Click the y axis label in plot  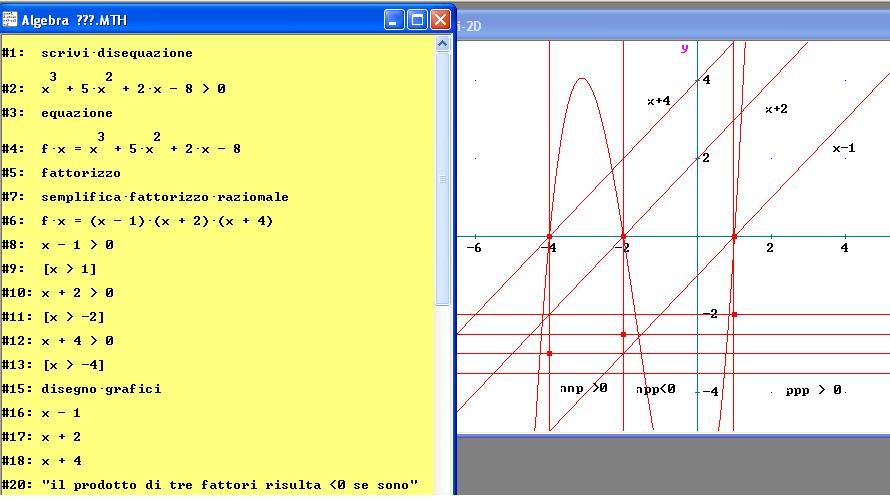pyautogui.click(x=685, y=48)
